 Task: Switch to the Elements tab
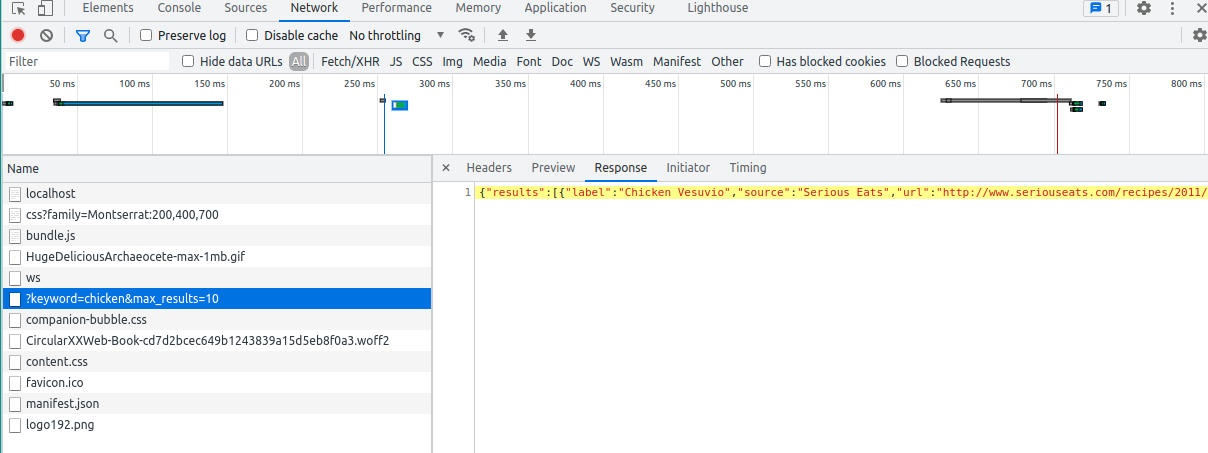pos(108,8)
